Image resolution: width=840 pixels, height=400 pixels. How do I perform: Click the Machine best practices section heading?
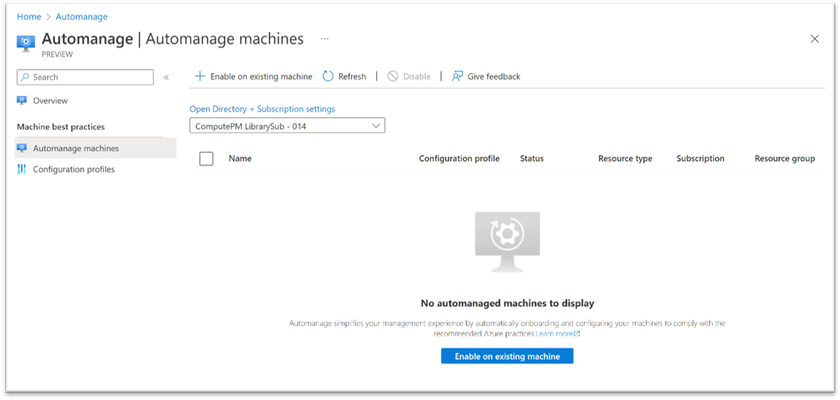61,127
